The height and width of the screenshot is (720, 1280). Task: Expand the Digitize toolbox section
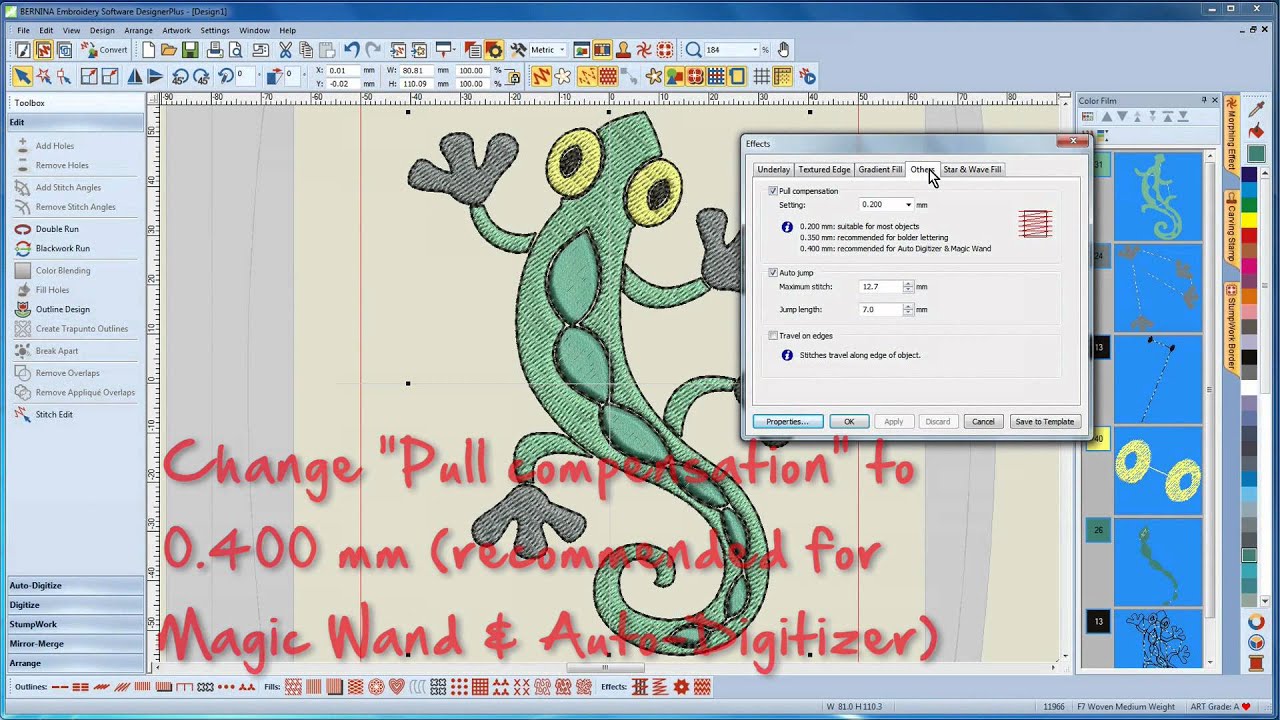tap(75, 605)
